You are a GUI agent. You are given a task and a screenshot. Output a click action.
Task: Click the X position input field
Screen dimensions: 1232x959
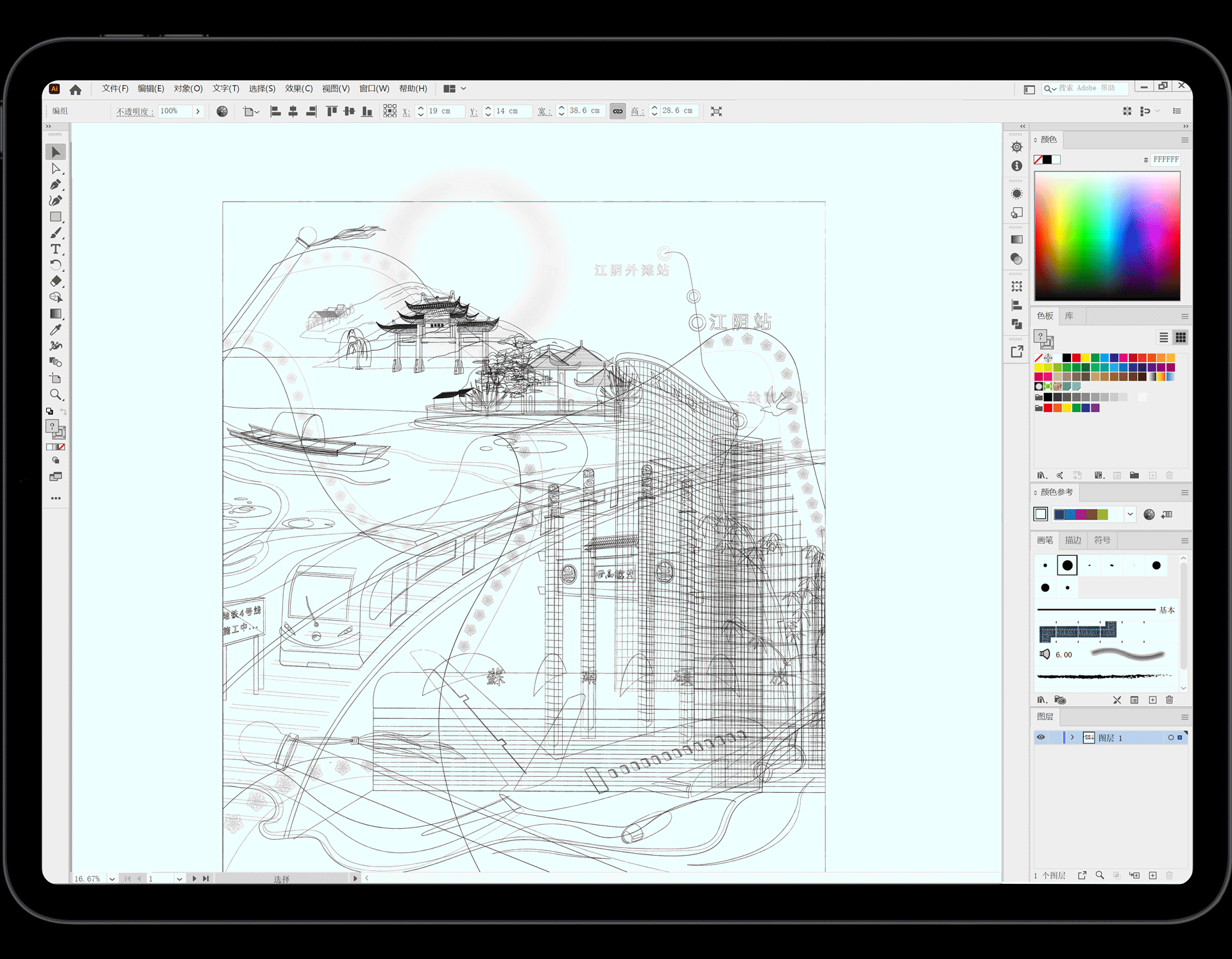coord(445,111)
